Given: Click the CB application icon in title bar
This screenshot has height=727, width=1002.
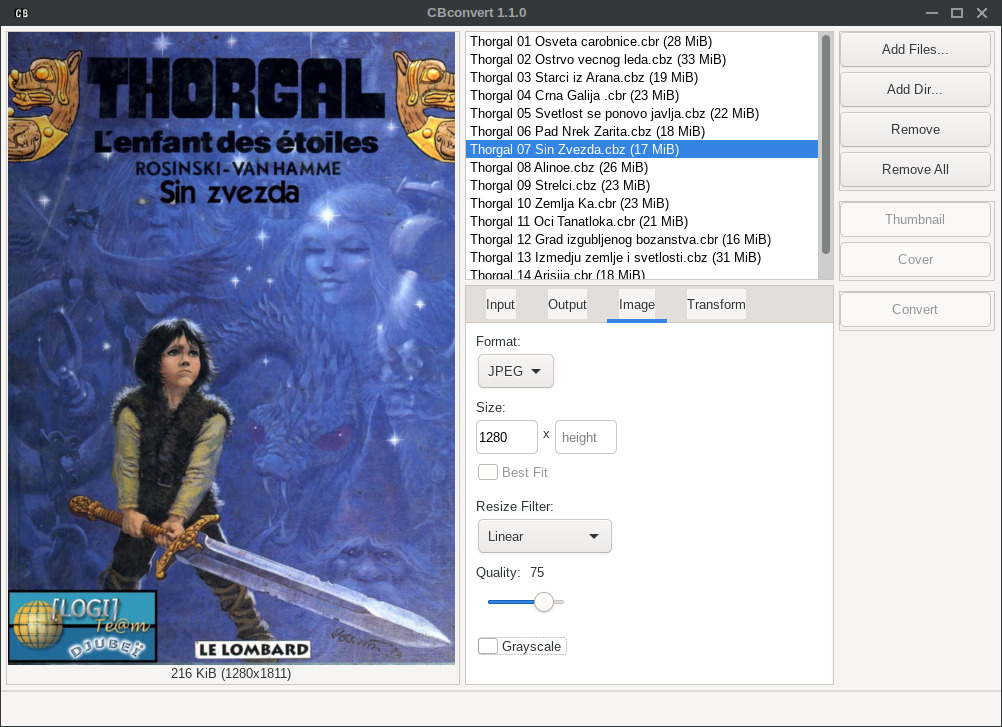Looking at the screenshot, I should tap(21, 13).
